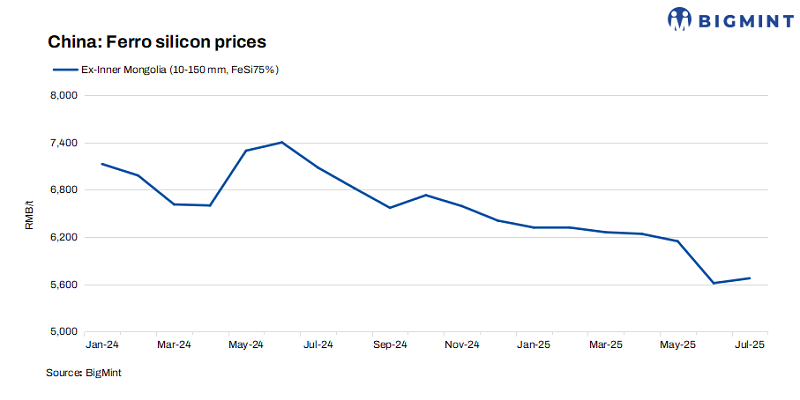Image resolution: width=800 pixels, height=400 pixels.
Task: Click the price line peak near Jun-24
Action: pyautogui.click(x=282, y=142)
